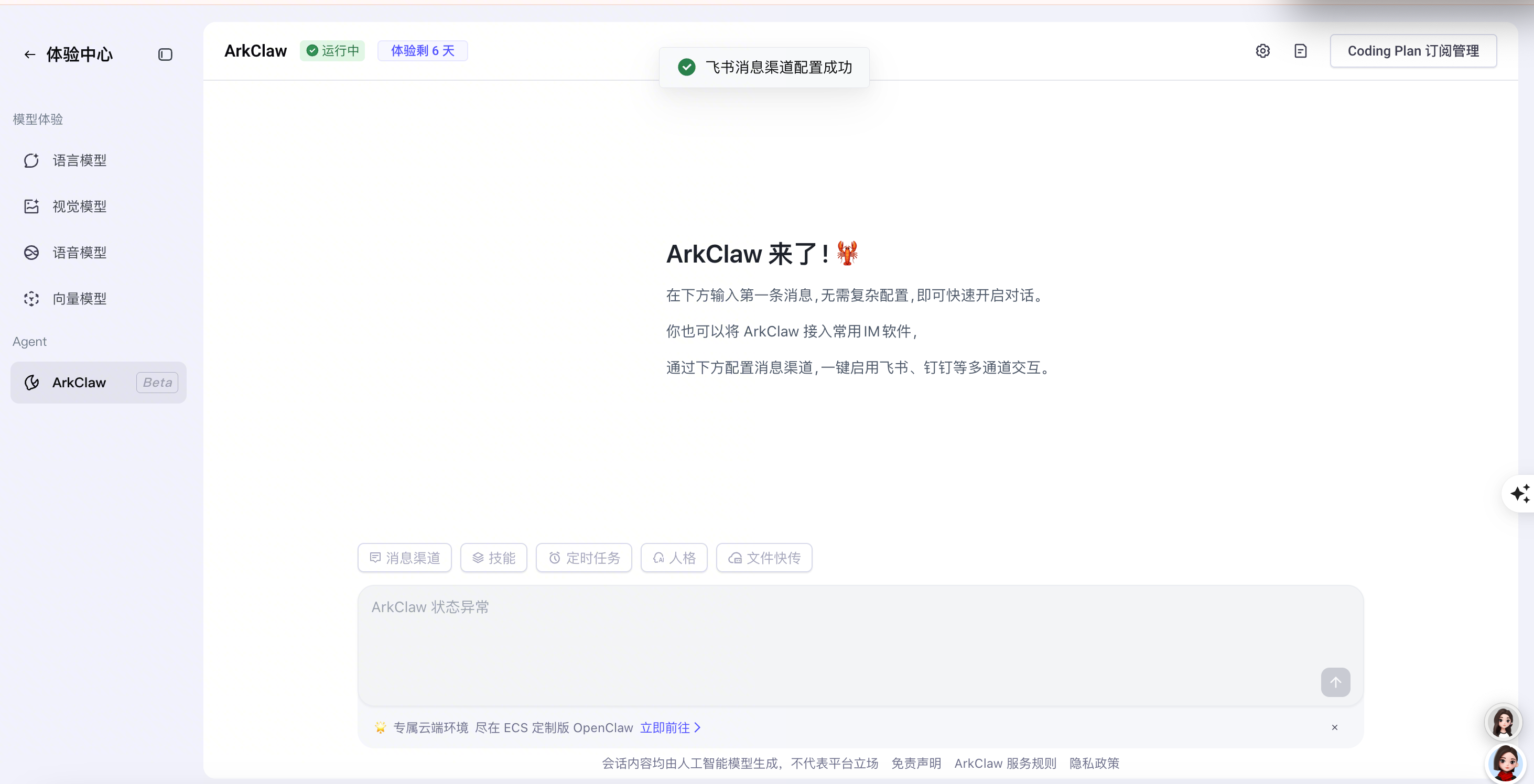This screenshot has width=1534, height=784.
Task: Click the back arrow beside 体验中心
Action: pyautogui.click(x=29, y=55)
